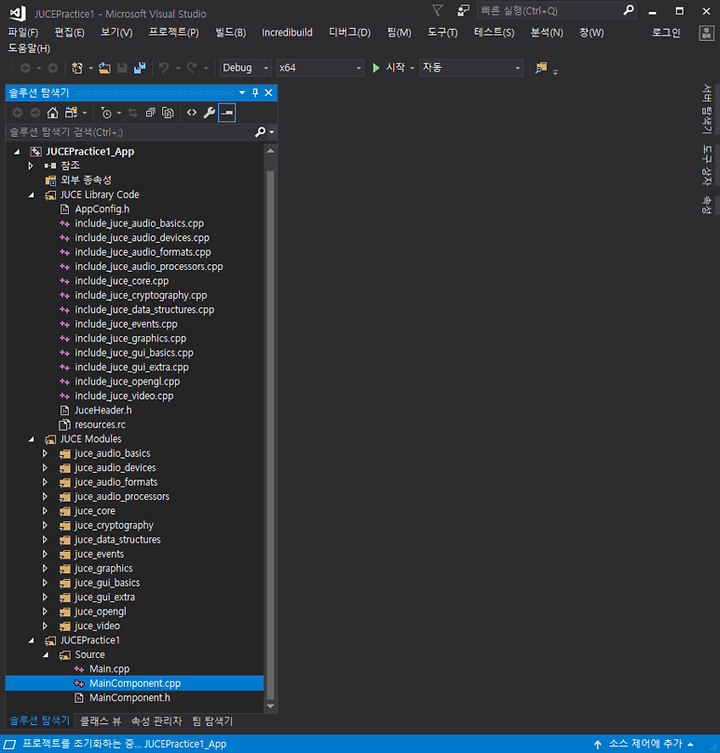Open the x64 platform dropdown

[319, 68]
